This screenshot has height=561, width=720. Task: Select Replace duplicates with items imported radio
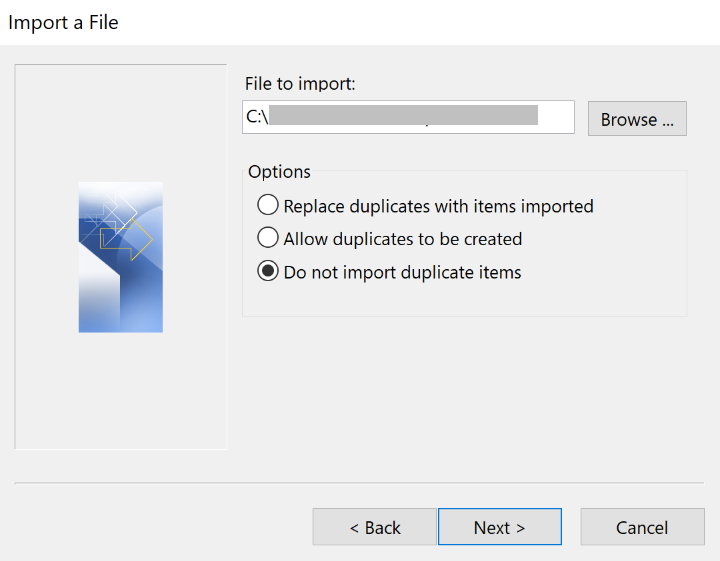[x=267, y=206]
